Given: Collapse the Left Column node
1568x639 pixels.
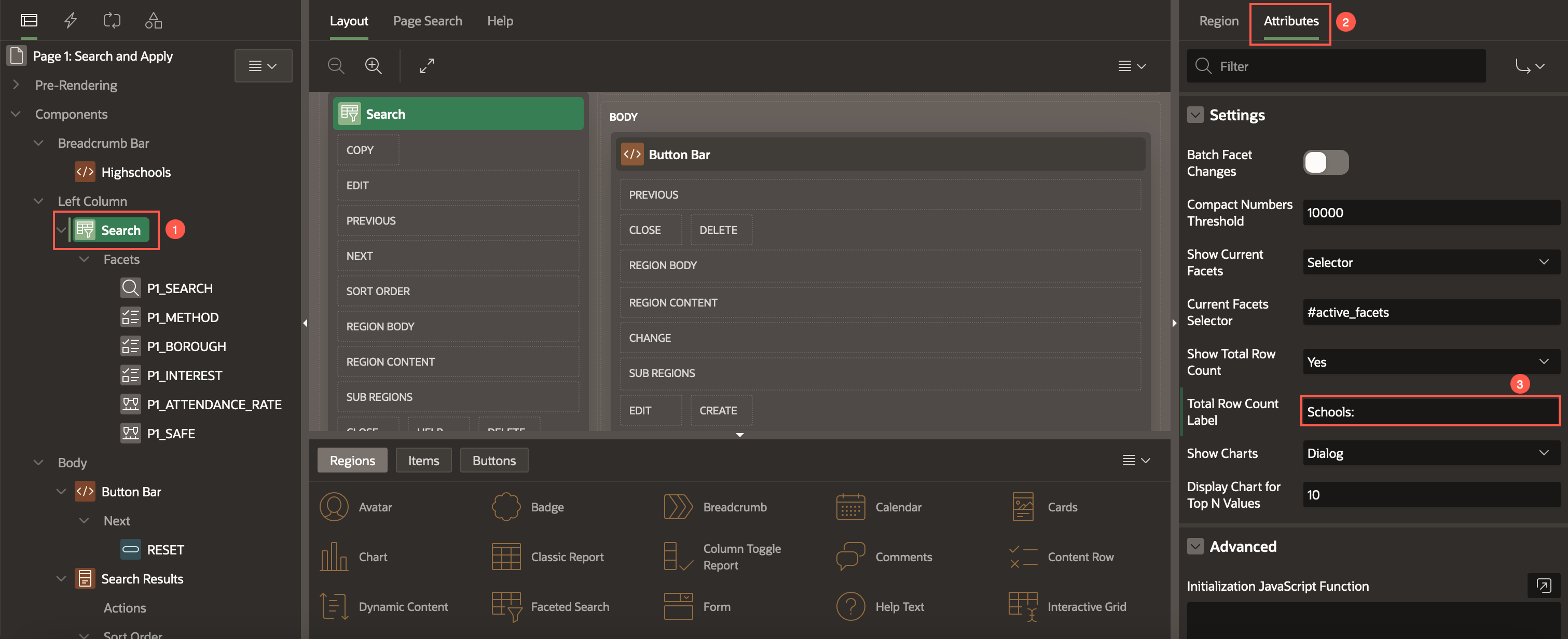Looking at the screenshot, I should [x=38, y=201].
